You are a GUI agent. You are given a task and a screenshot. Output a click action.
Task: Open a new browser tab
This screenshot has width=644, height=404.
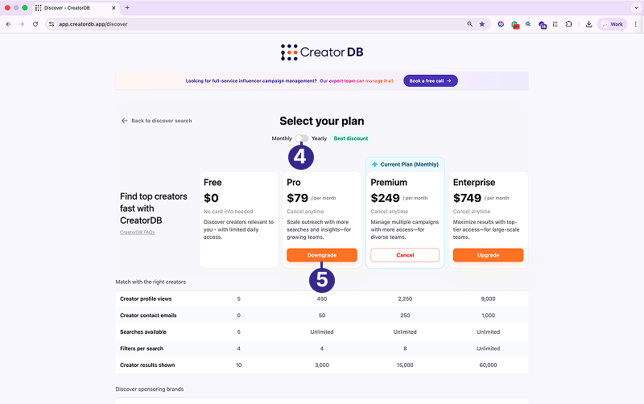[127, 7]
